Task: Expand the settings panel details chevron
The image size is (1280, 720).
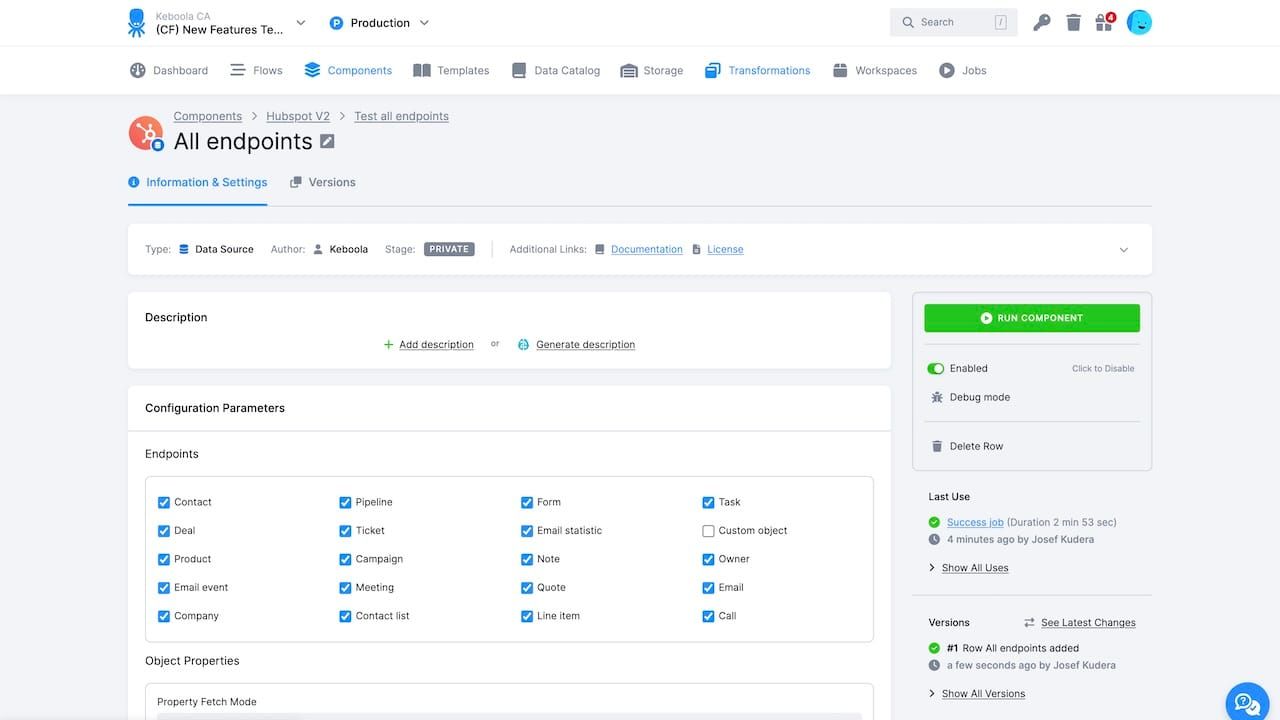Action: coord(1123,249)
